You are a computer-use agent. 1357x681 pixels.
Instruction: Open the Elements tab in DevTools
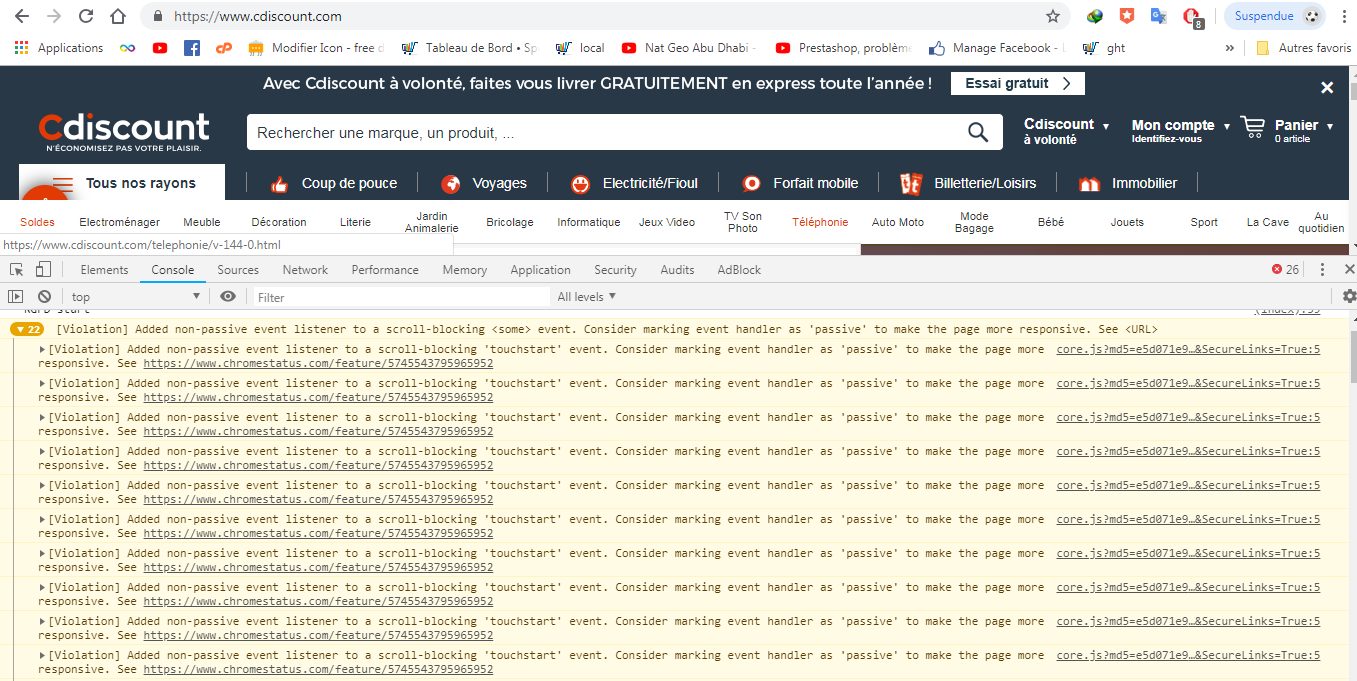click(104, 270)
